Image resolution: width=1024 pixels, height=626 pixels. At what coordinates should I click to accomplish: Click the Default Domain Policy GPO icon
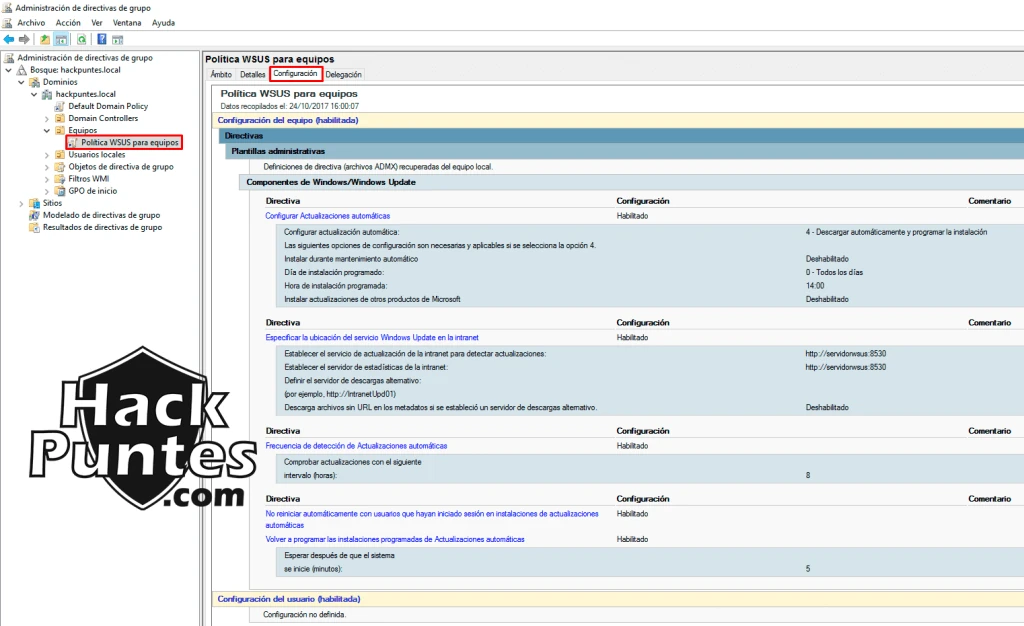pyautogui.click(x=60, y=106)
